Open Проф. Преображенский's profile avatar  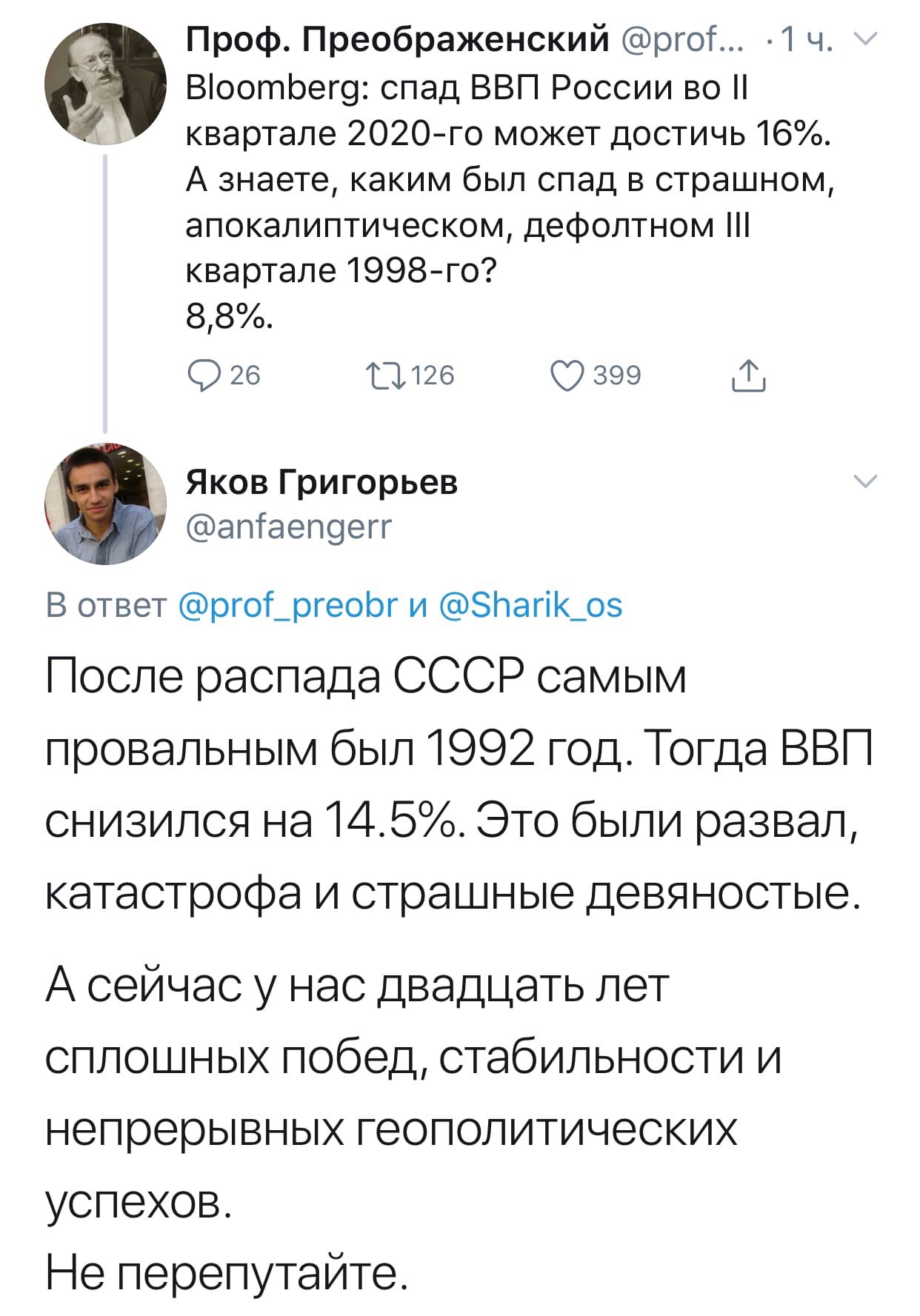click(x=104, y=83)
